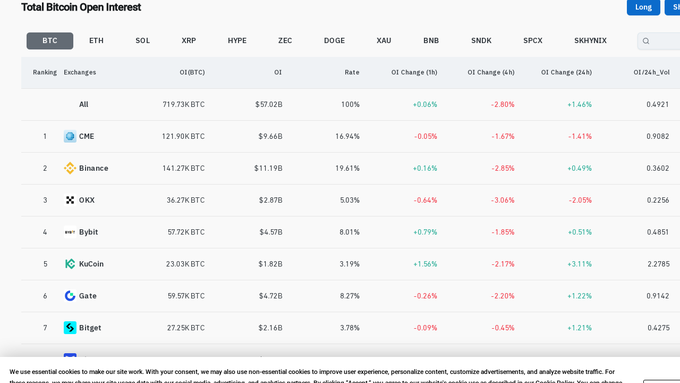Click Binance's 19.61% rate
The width and height of the screenshot is (680, 383).
(347, 168)
